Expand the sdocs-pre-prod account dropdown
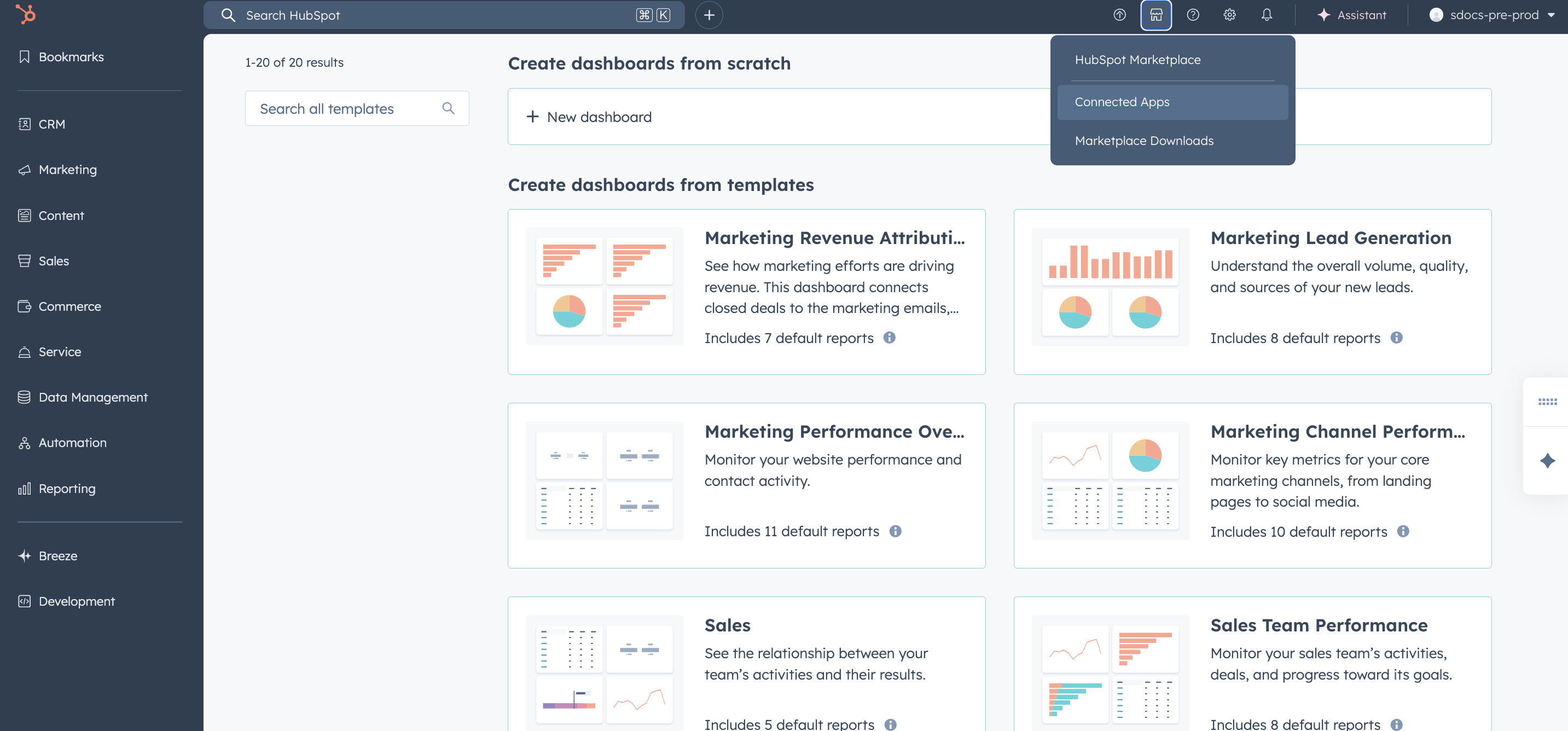Screen dimensions: 1568x731 (x=1491, y=15)
